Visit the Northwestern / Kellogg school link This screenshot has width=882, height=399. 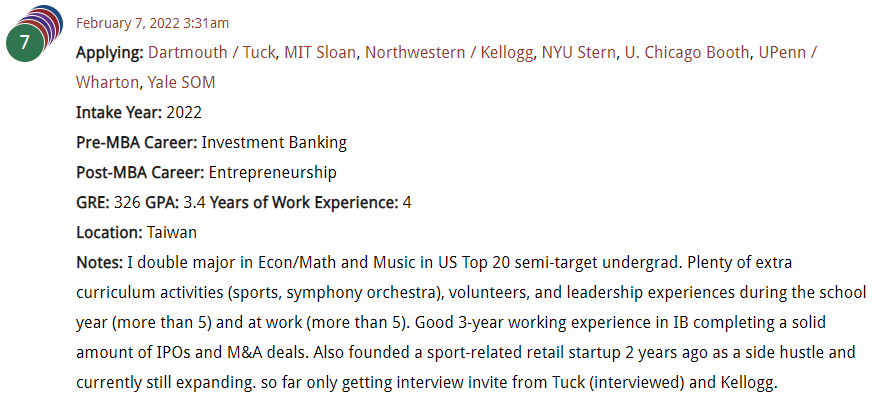pyautogui.click(x=449, y=52)
